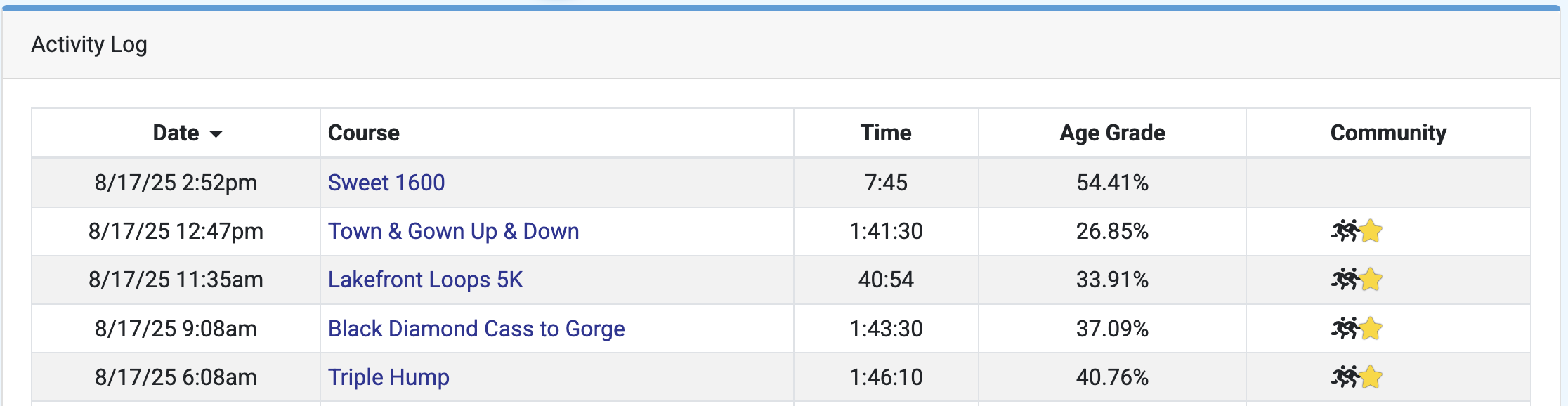Open the Black Diamond Cass to Gorge link
The image size is (1568, 406).
[x=476, y=329]
